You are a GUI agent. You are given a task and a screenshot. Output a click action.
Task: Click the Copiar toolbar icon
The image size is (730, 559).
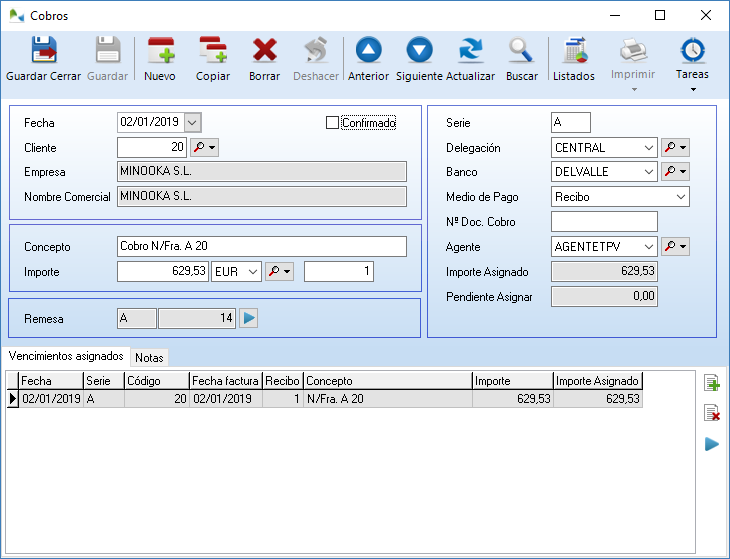pyautogui.click(x=212, y=59)
